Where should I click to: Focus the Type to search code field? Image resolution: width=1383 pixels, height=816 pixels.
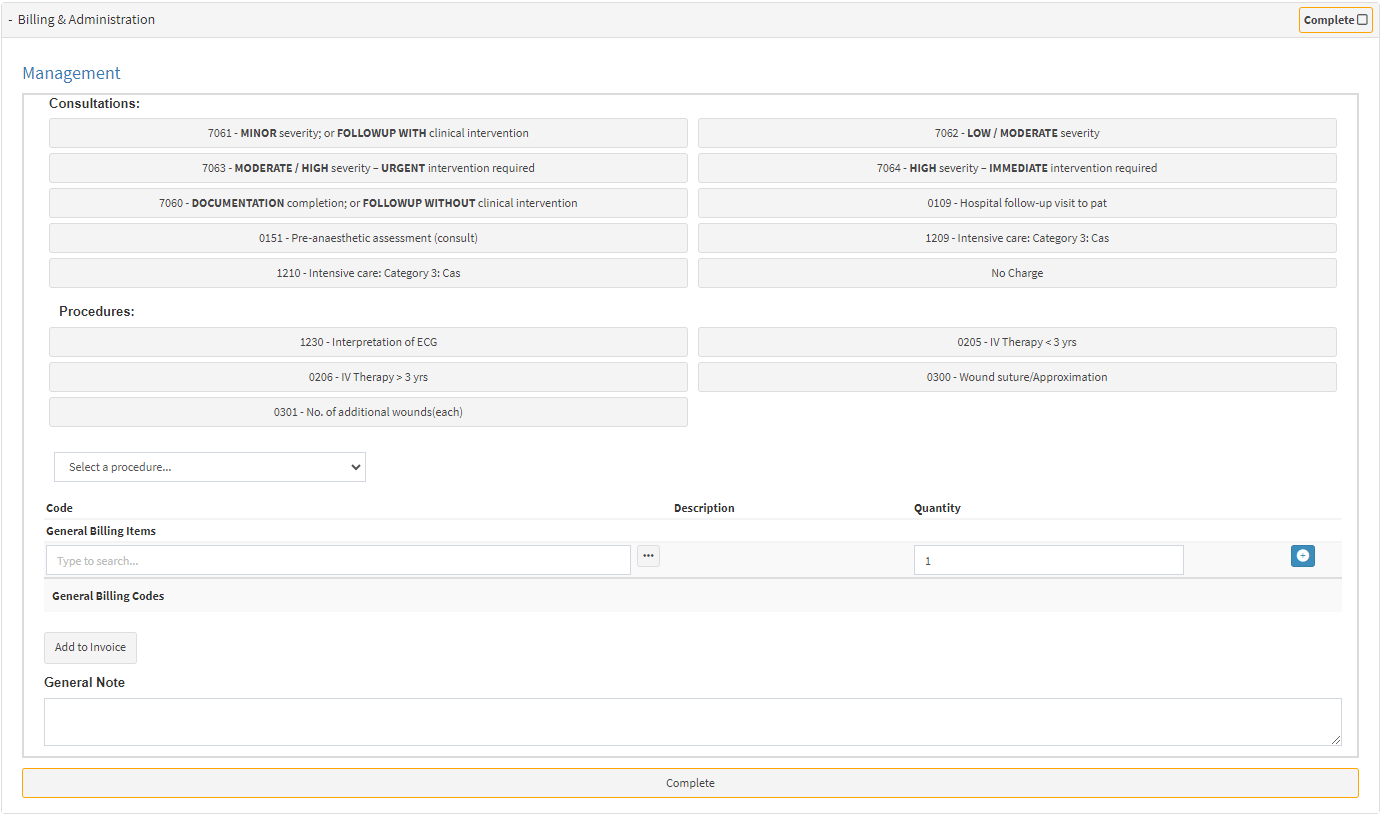(338, 560)
